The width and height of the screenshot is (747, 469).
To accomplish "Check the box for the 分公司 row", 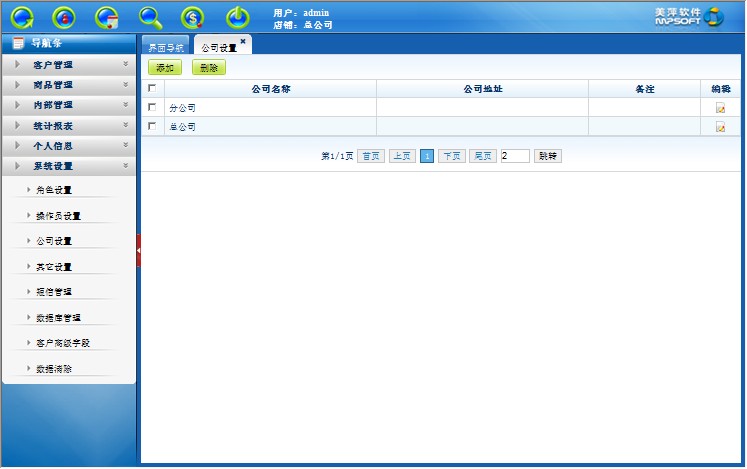I will pos(152,108).
